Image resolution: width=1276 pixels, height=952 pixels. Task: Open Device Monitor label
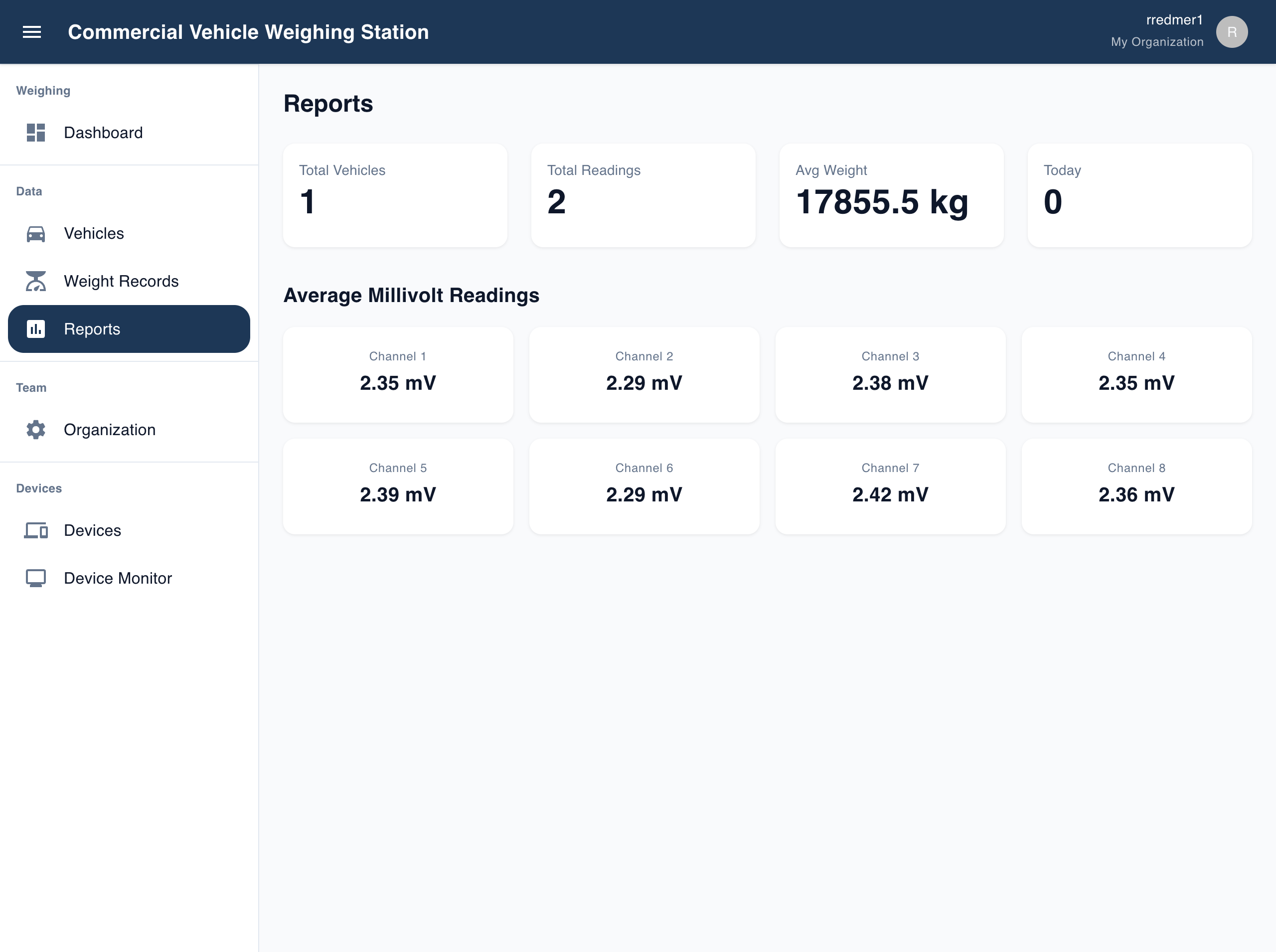click(118, 578)
